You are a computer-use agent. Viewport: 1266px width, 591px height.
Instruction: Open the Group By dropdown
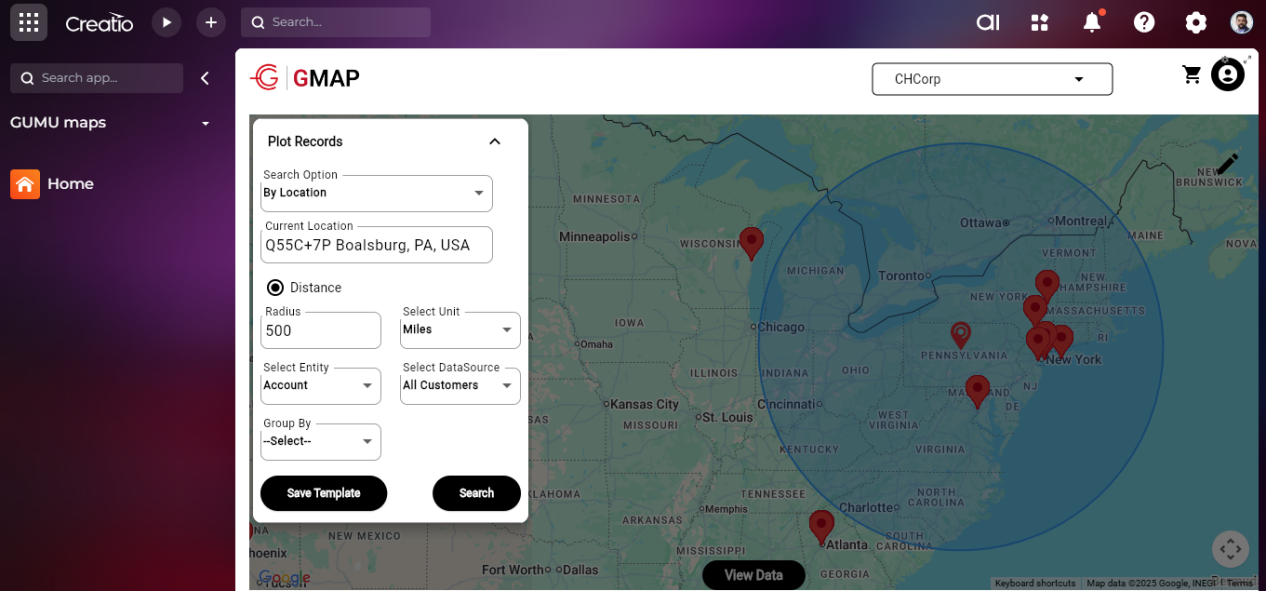point(320,442)
